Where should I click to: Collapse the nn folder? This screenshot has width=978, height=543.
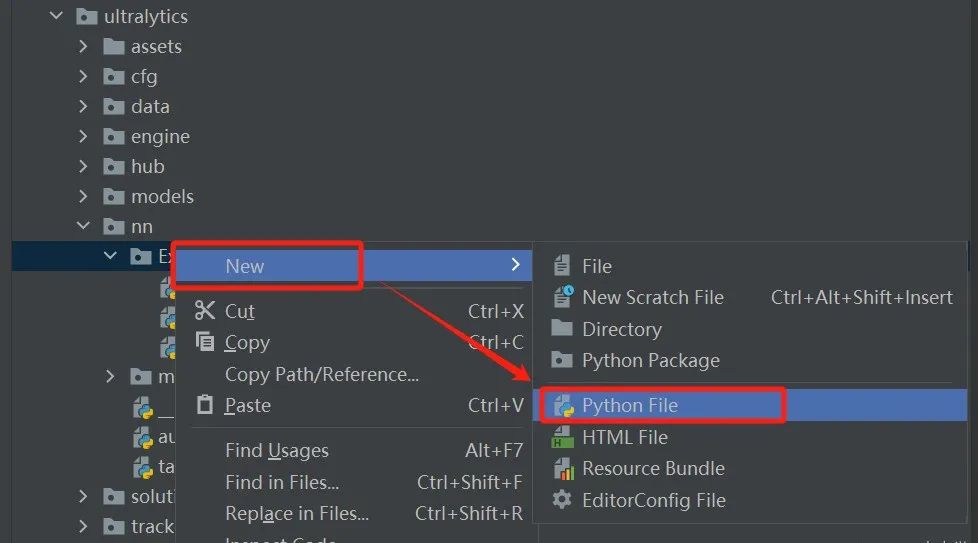pos(83,226)
